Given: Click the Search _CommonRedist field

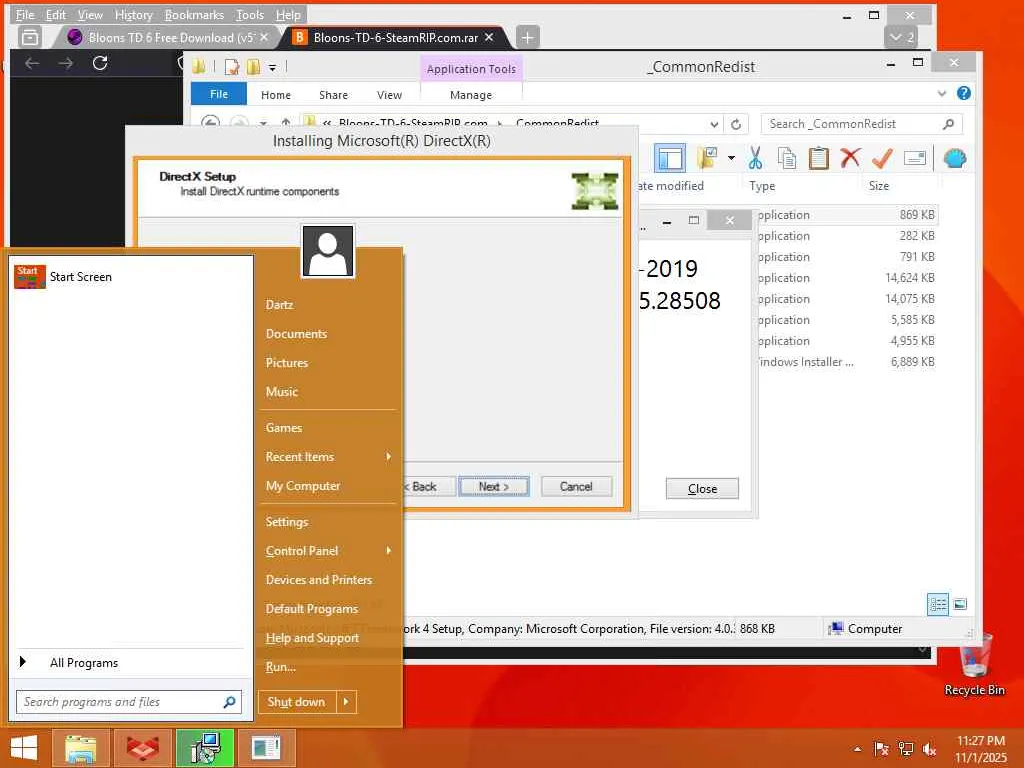Looking at the screenshot, I should tap(861, 124).
